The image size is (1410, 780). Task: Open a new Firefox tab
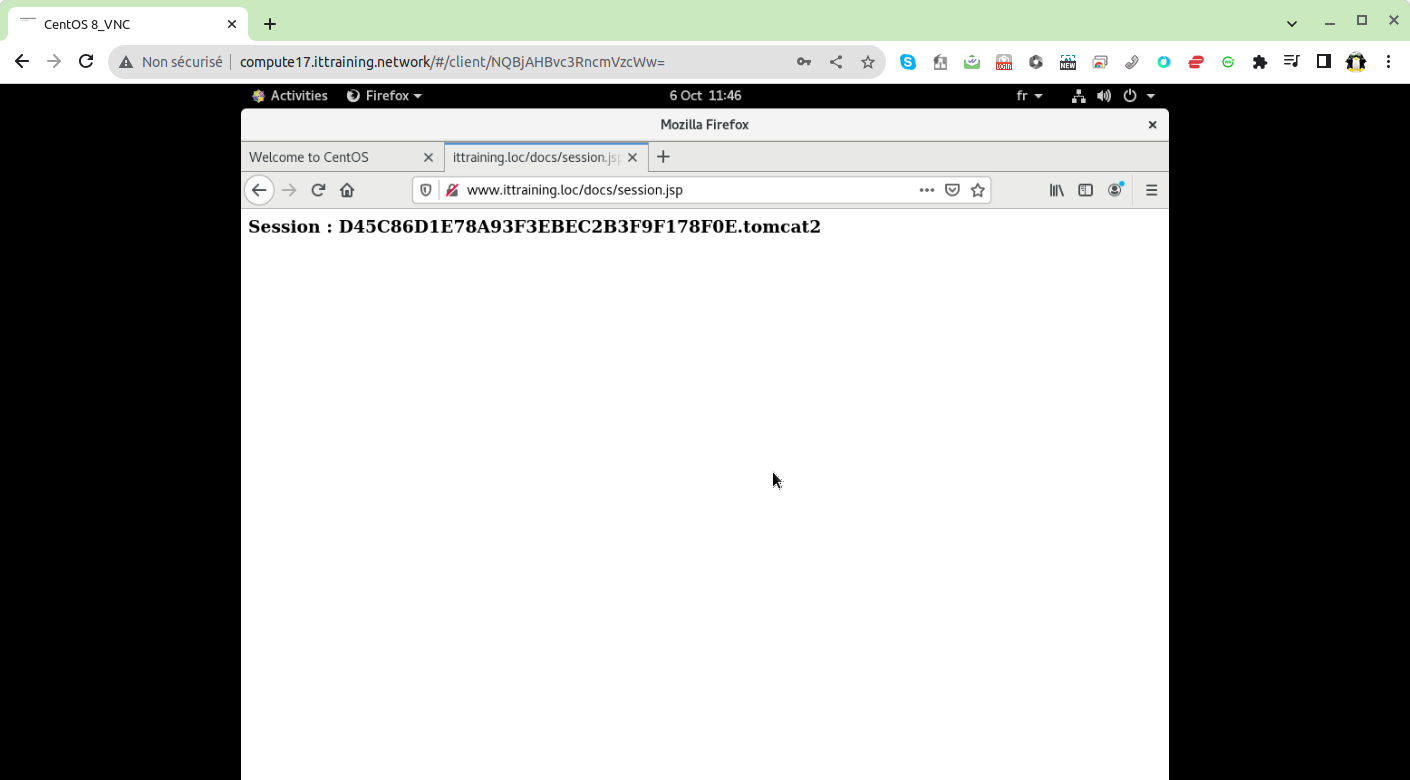663,157
